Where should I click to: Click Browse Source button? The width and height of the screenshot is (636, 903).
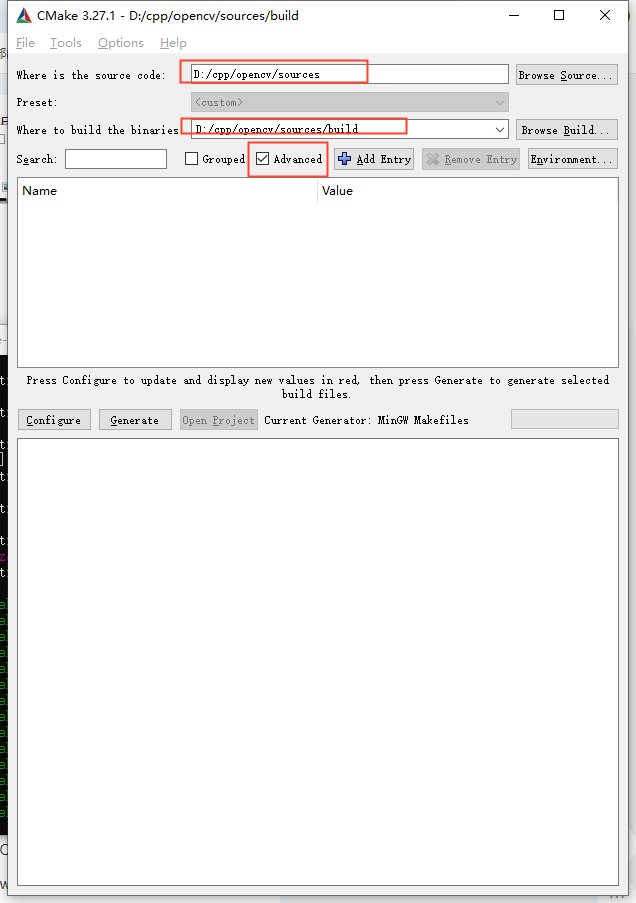pyautogui.click(x=566, y=75)
